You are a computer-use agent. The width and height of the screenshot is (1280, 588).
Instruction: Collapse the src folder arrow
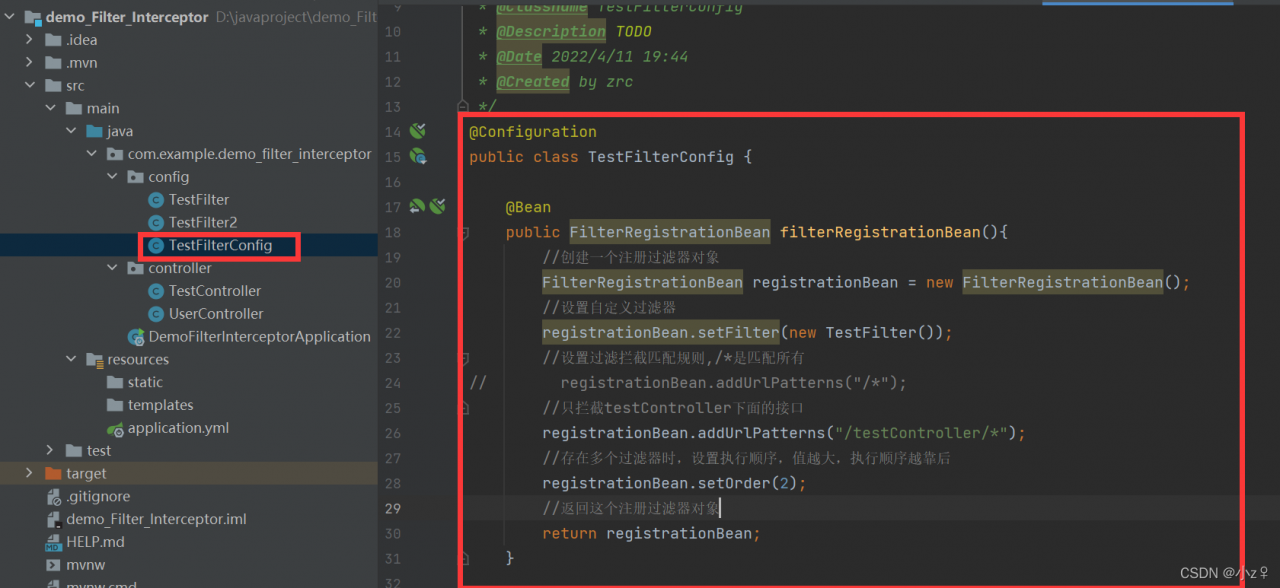point(30,86)
